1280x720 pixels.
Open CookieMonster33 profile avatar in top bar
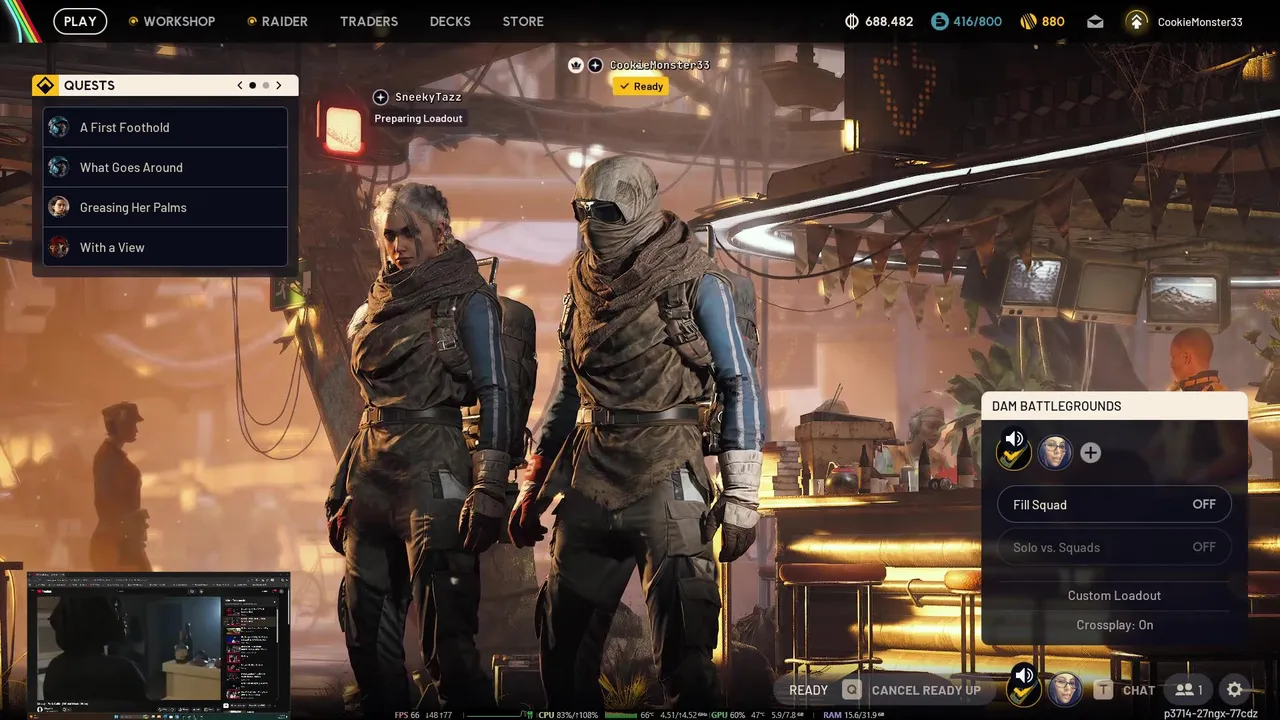1136,21
